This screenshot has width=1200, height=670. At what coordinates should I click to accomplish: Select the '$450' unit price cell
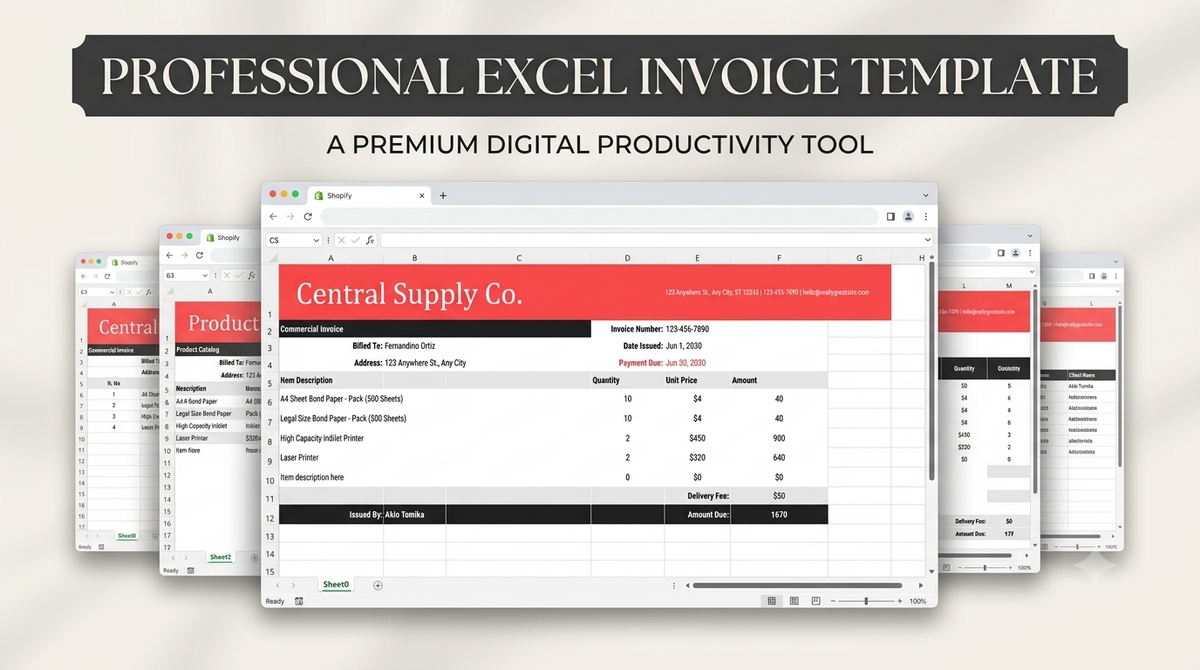697,438
